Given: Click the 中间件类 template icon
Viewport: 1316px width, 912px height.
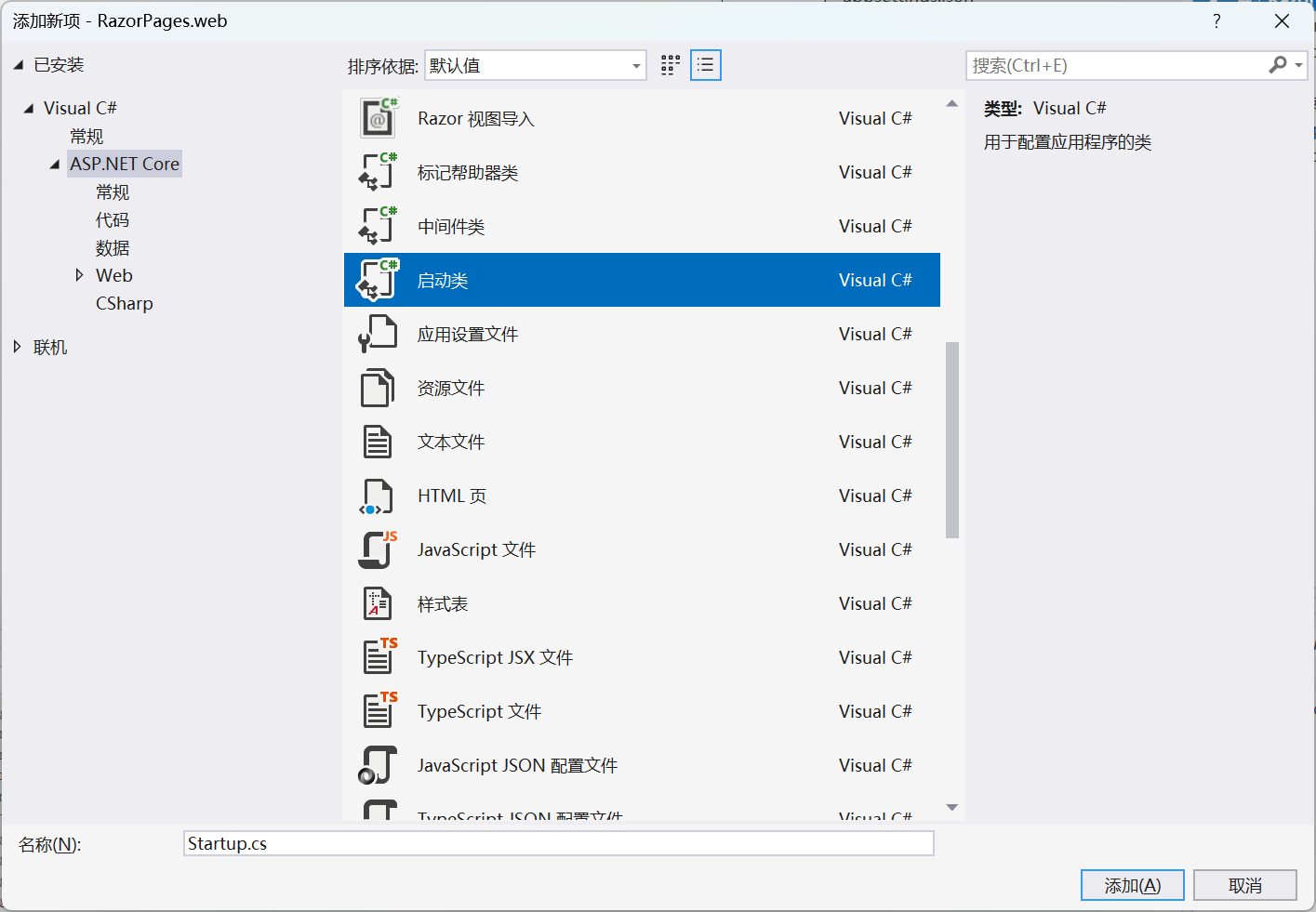Looking at the screenshot, I should [x=378, y=226].
